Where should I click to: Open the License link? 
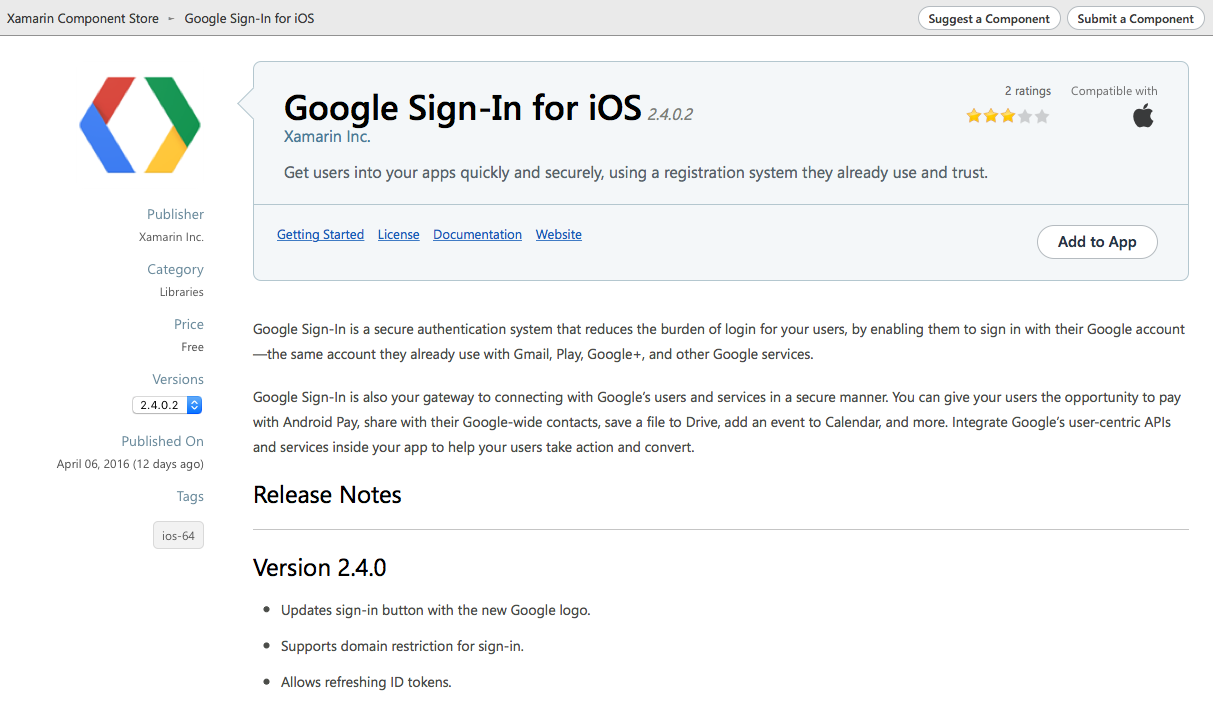point(399,235)
